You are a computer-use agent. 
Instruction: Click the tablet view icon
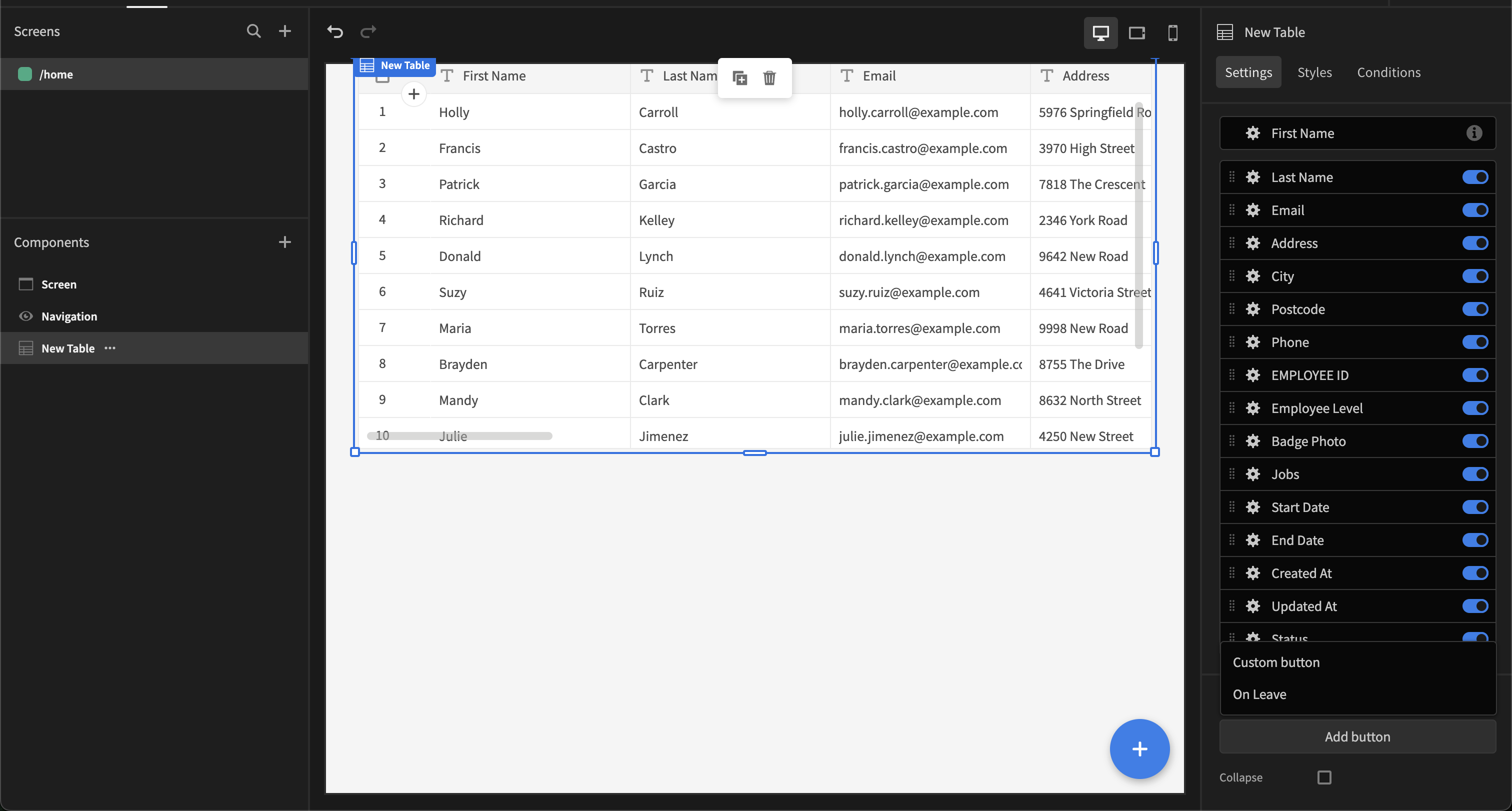1136,32
